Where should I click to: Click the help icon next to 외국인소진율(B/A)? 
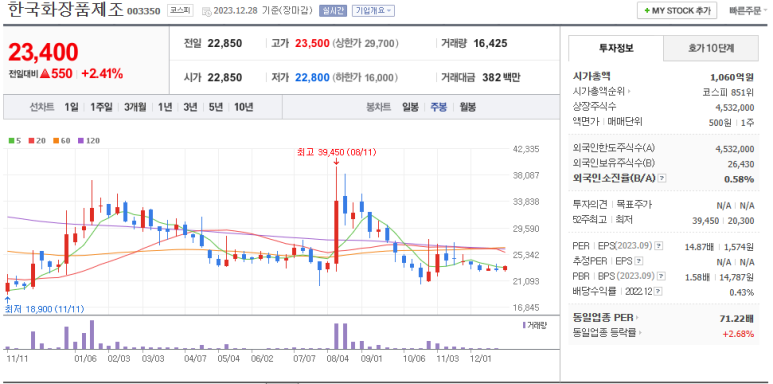662,178
